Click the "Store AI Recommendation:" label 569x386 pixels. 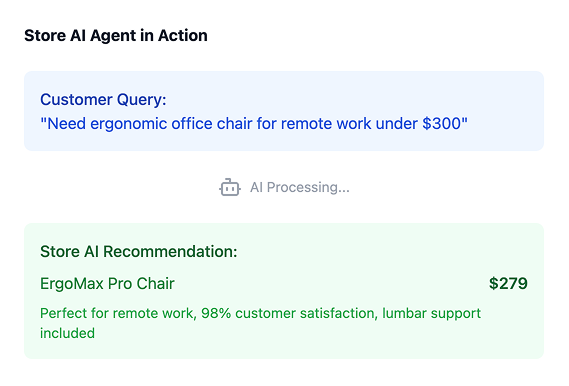[x=139, y=251]
